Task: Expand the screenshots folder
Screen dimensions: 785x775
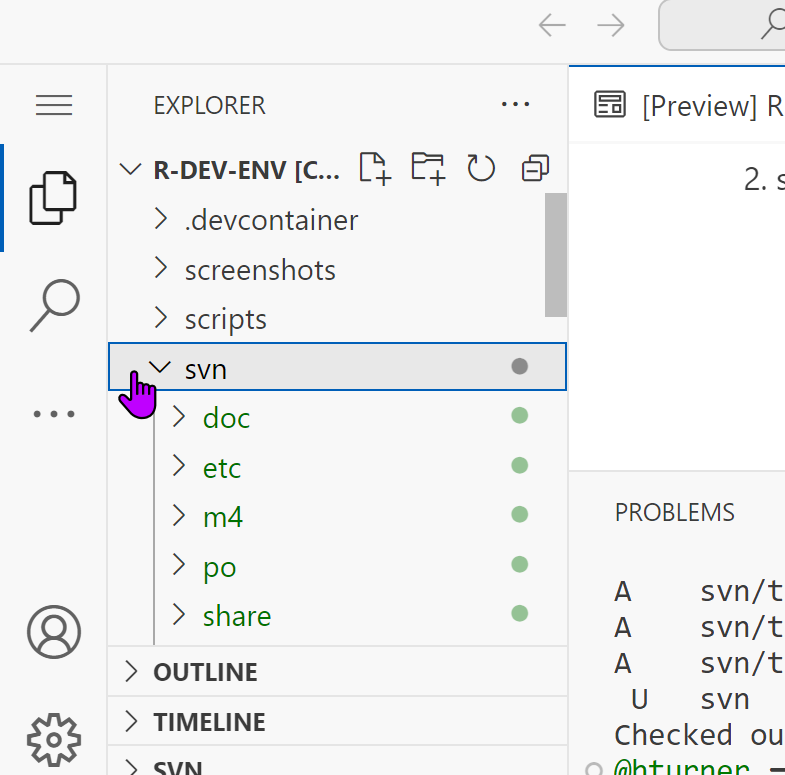Action: [260, 270]
